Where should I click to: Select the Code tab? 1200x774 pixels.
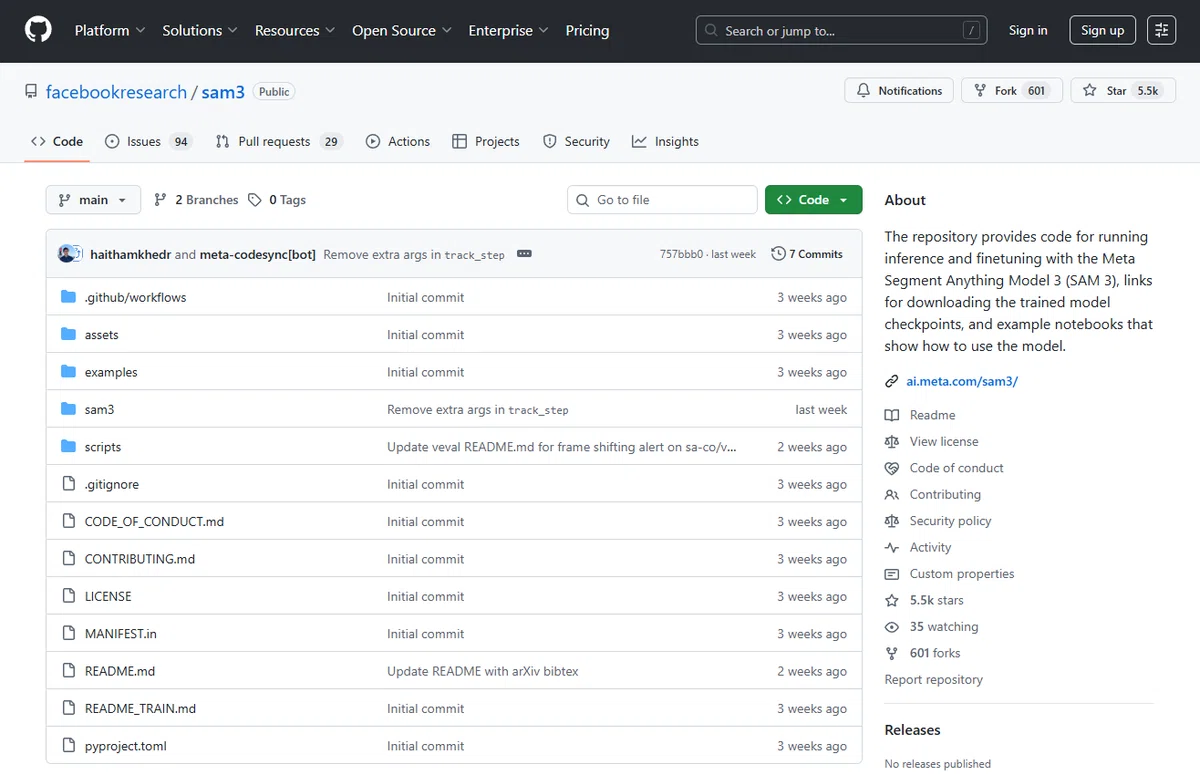(x=57, y=142)
